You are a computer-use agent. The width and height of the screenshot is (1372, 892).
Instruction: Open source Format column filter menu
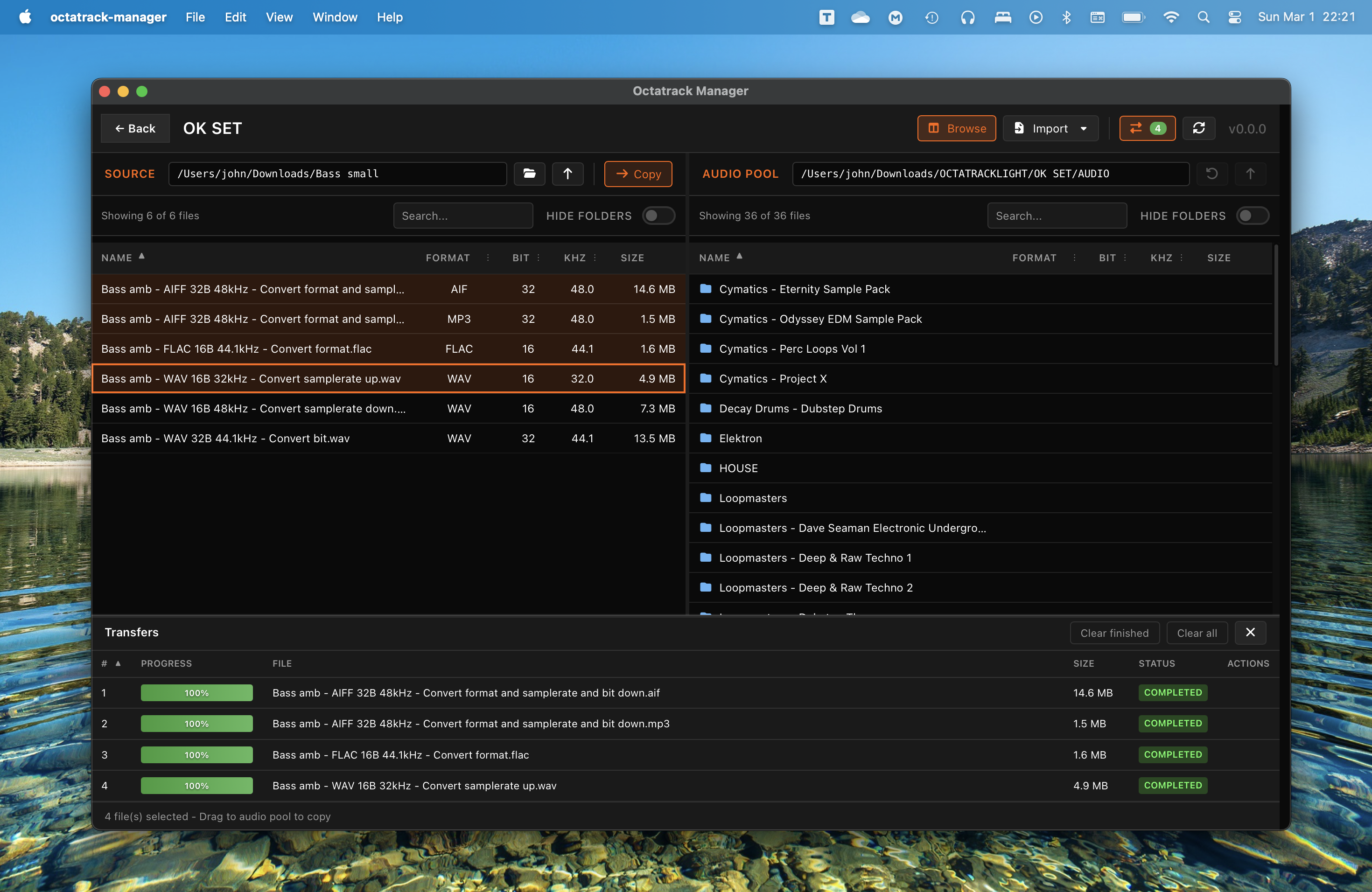pos(488,258)
